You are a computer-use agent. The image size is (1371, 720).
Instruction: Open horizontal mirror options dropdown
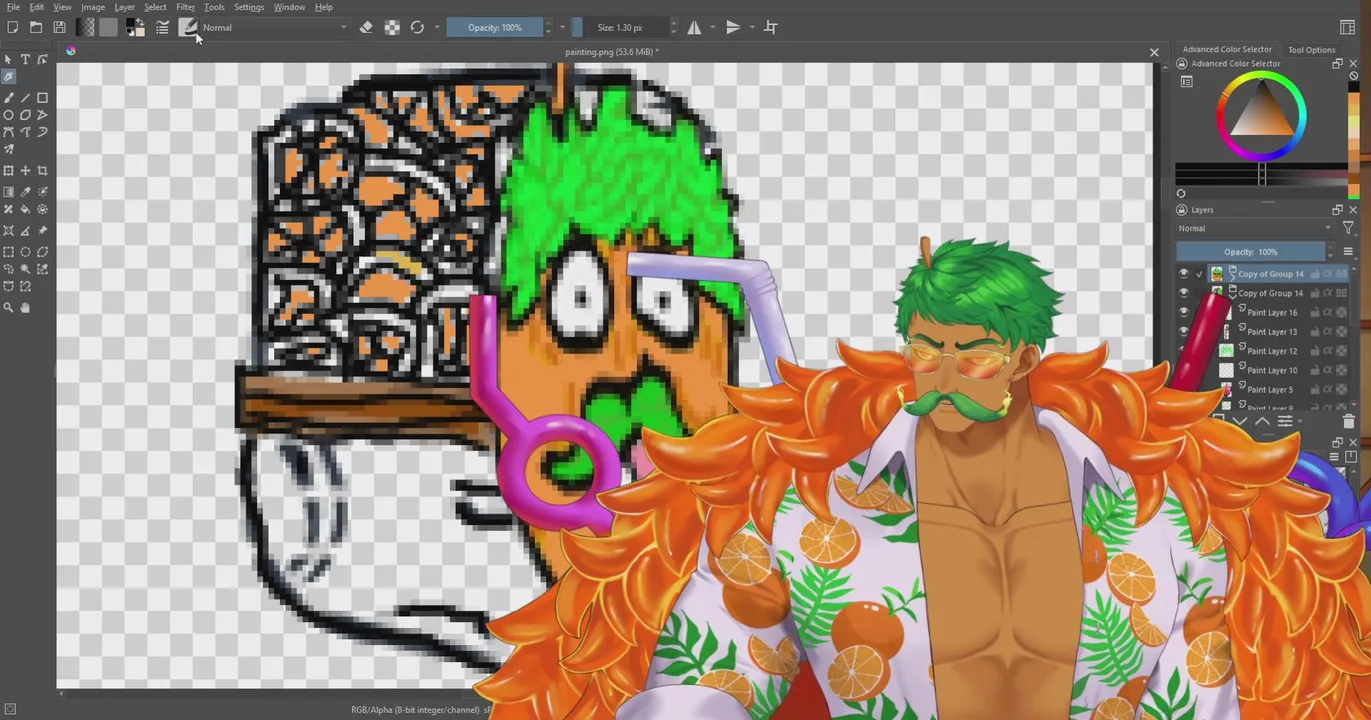[x=712, y=28]
